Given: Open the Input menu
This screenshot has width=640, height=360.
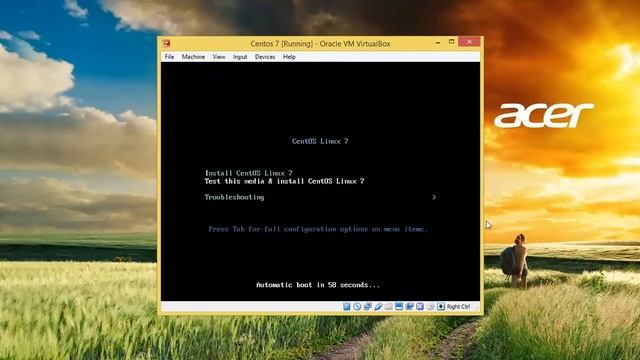Looking at the screenshot, I should point(240,57).
